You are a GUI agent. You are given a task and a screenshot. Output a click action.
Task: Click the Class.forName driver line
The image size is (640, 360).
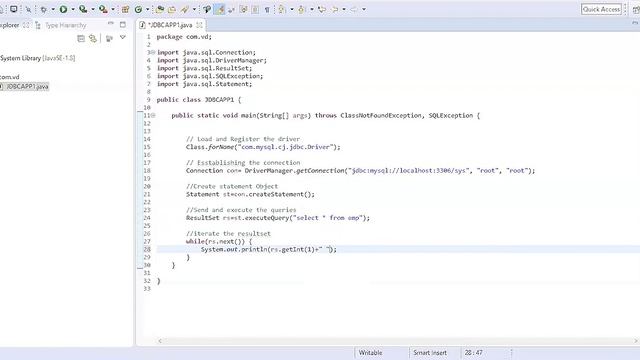[263, 147]
